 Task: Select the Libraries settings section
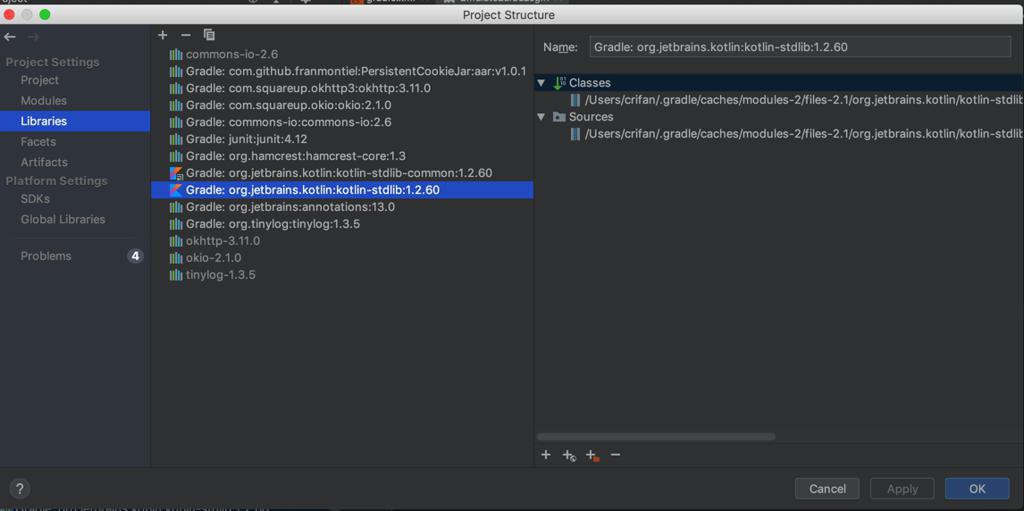pyautogui.click(x=75, y=121)
